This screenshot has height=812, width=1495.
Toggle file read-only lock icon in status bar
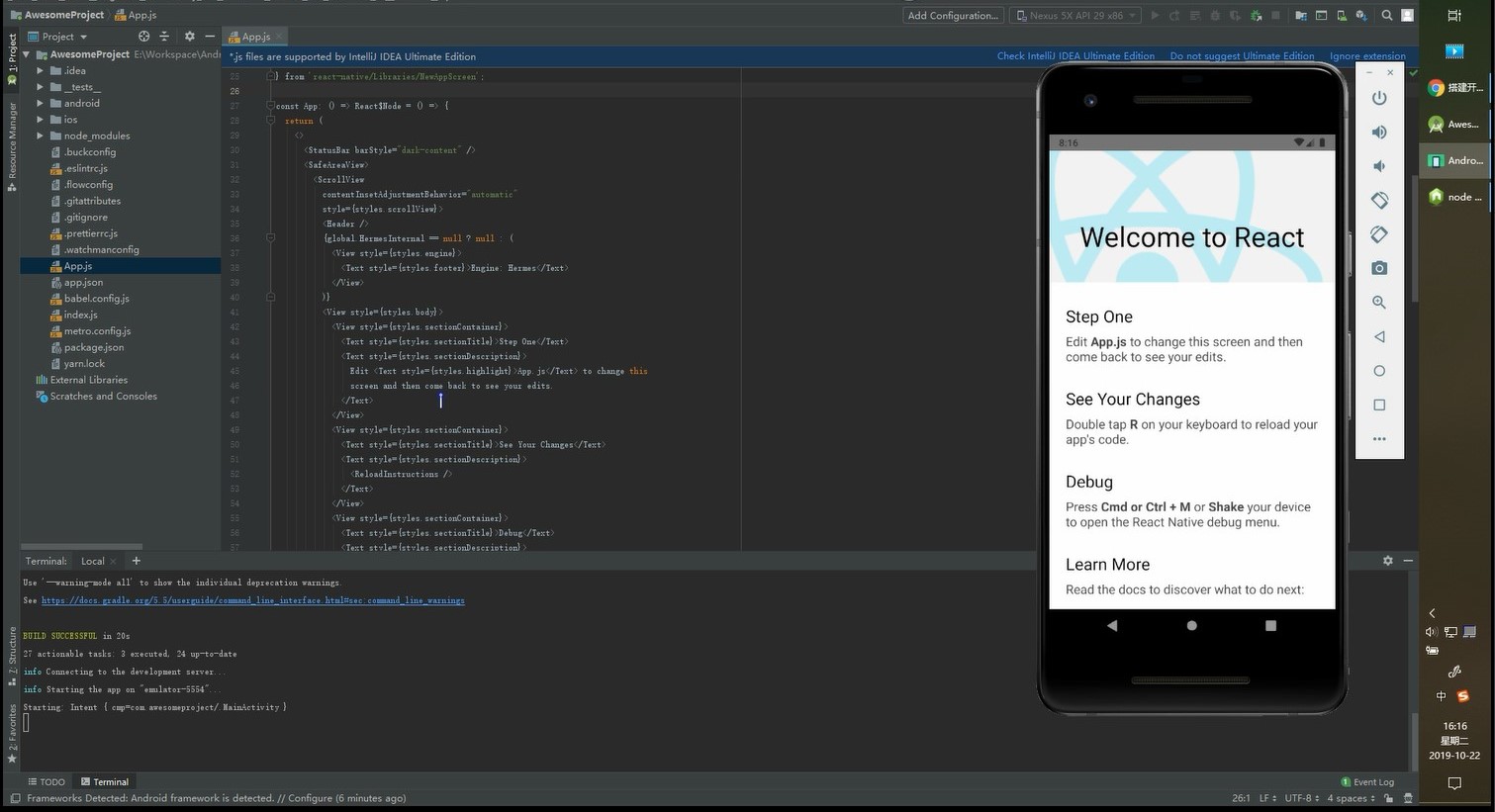coord(1388,798)
